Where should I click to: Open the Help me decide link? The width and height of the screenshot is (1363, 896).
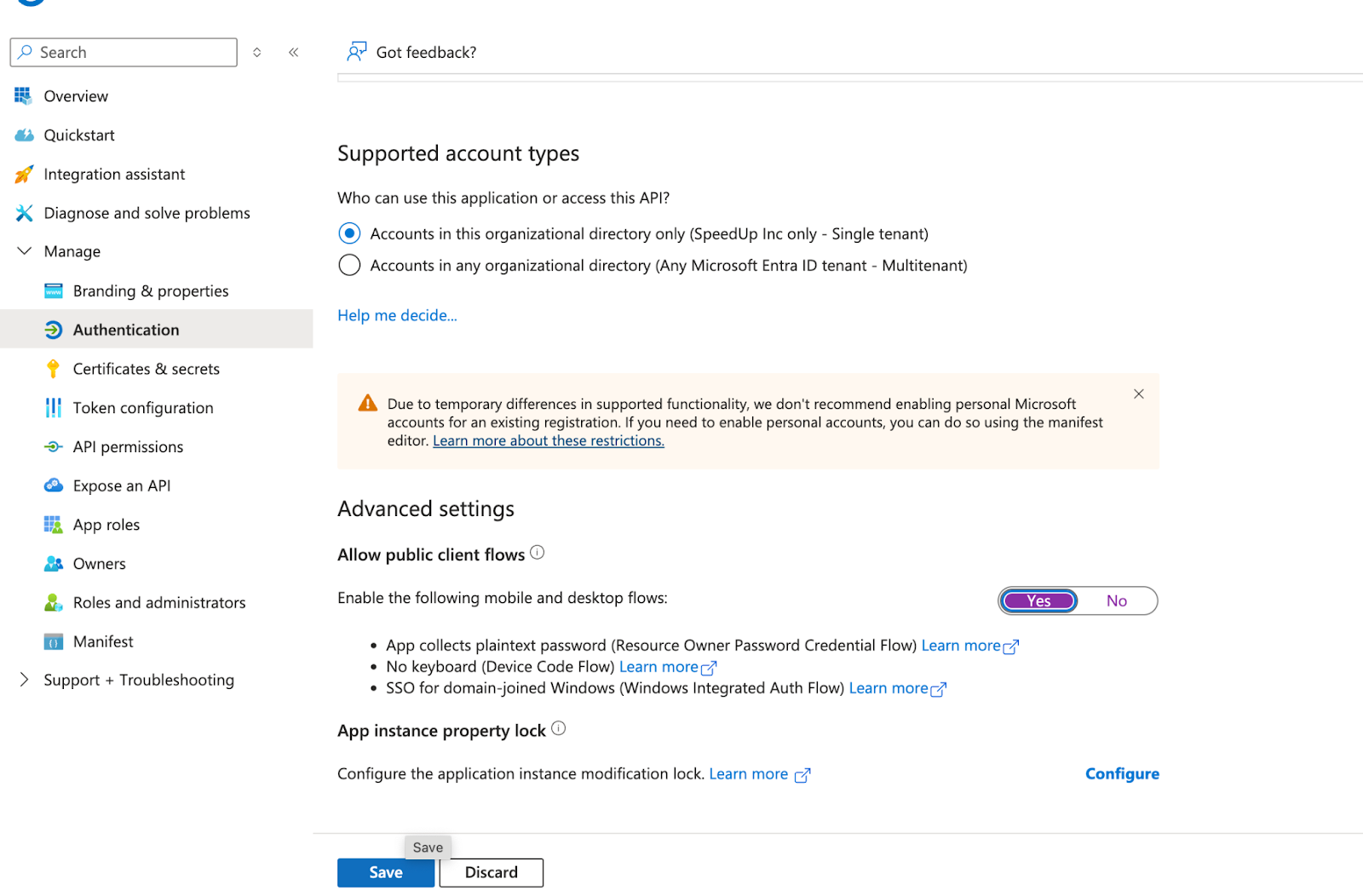pos(397,316)
